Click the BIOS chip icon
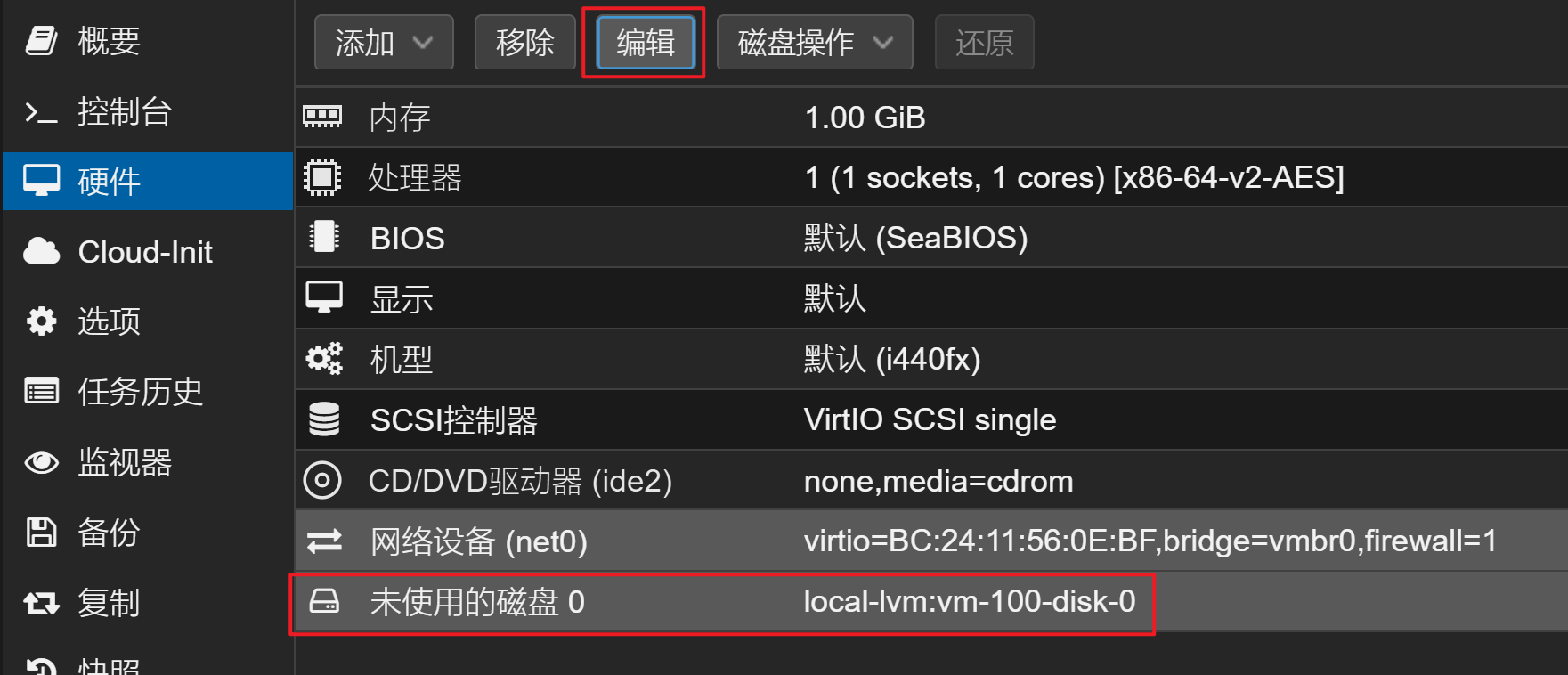Viewport: 1568px width, 675px height. coord(323,237)
